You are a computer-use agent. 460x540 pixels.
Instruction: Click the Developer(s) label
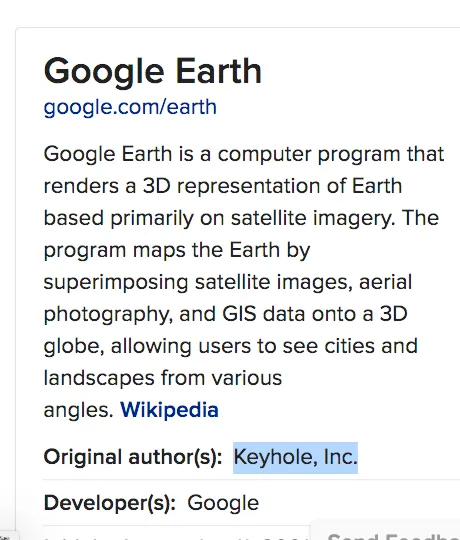(x=110, y=503)
